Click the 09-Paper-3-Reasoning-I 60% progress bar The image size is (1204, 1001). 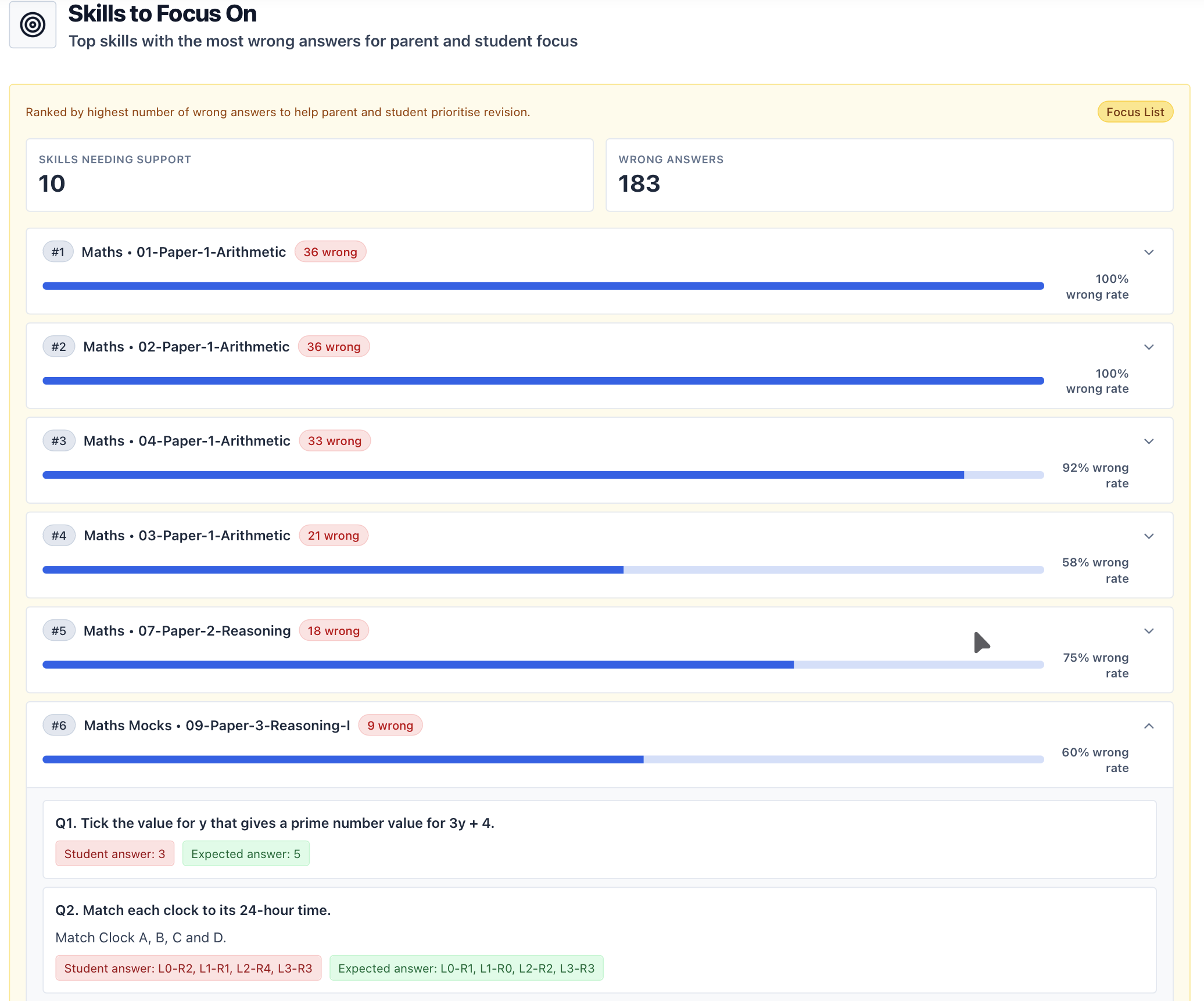click(543, 759)
